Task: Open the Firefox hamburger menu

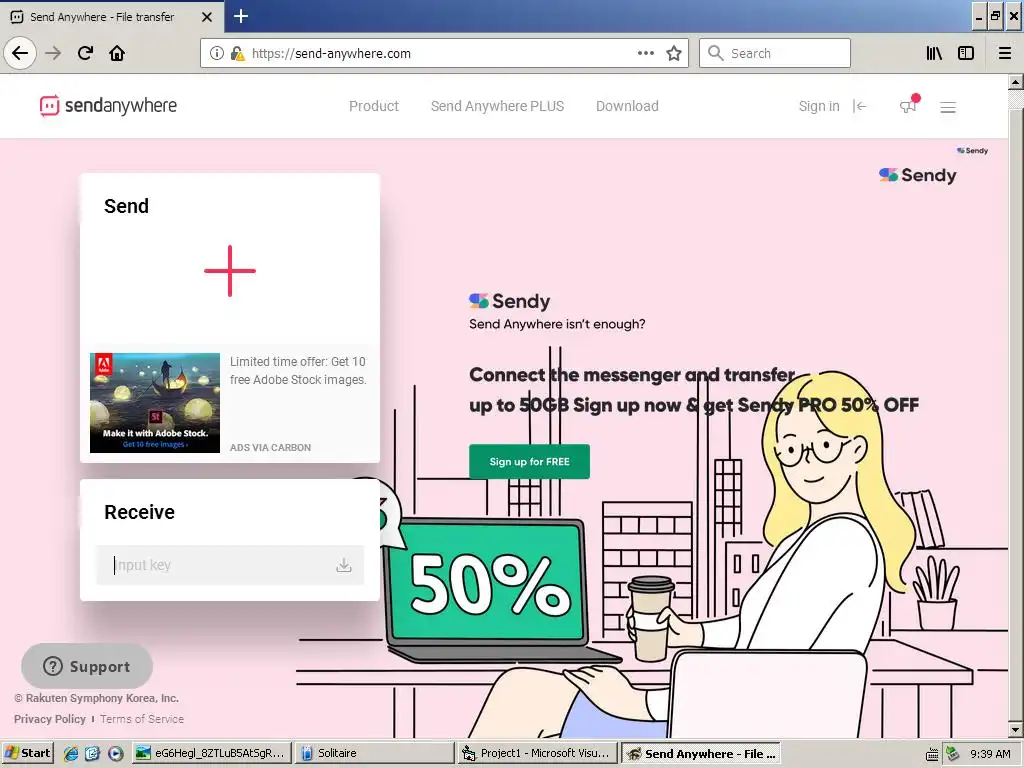Action: click(x=1005, y=53)
